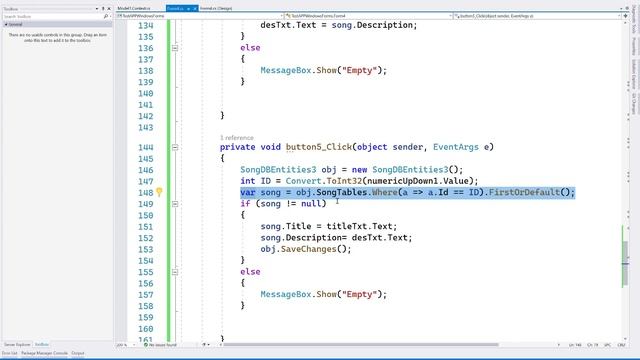
Task: Click 'MessageBox.Show("Empty")' on line 138
Action: pyautogui.click(x=321, y=70)
